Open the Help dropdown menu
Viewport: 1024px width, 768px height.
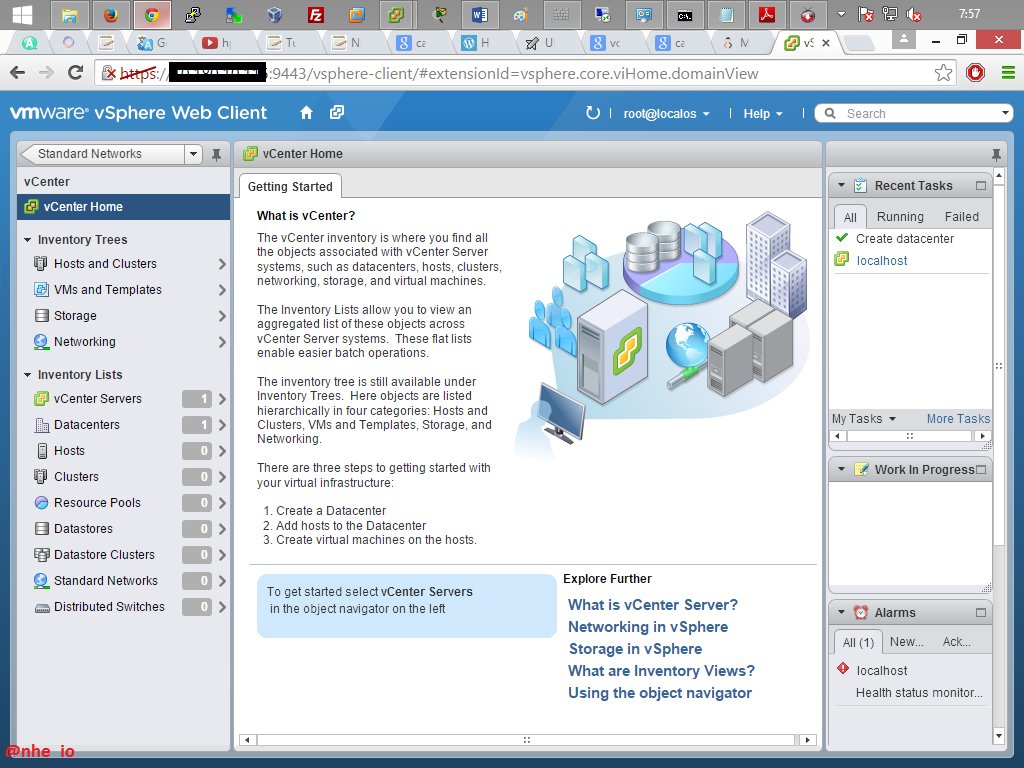point(763,114)
